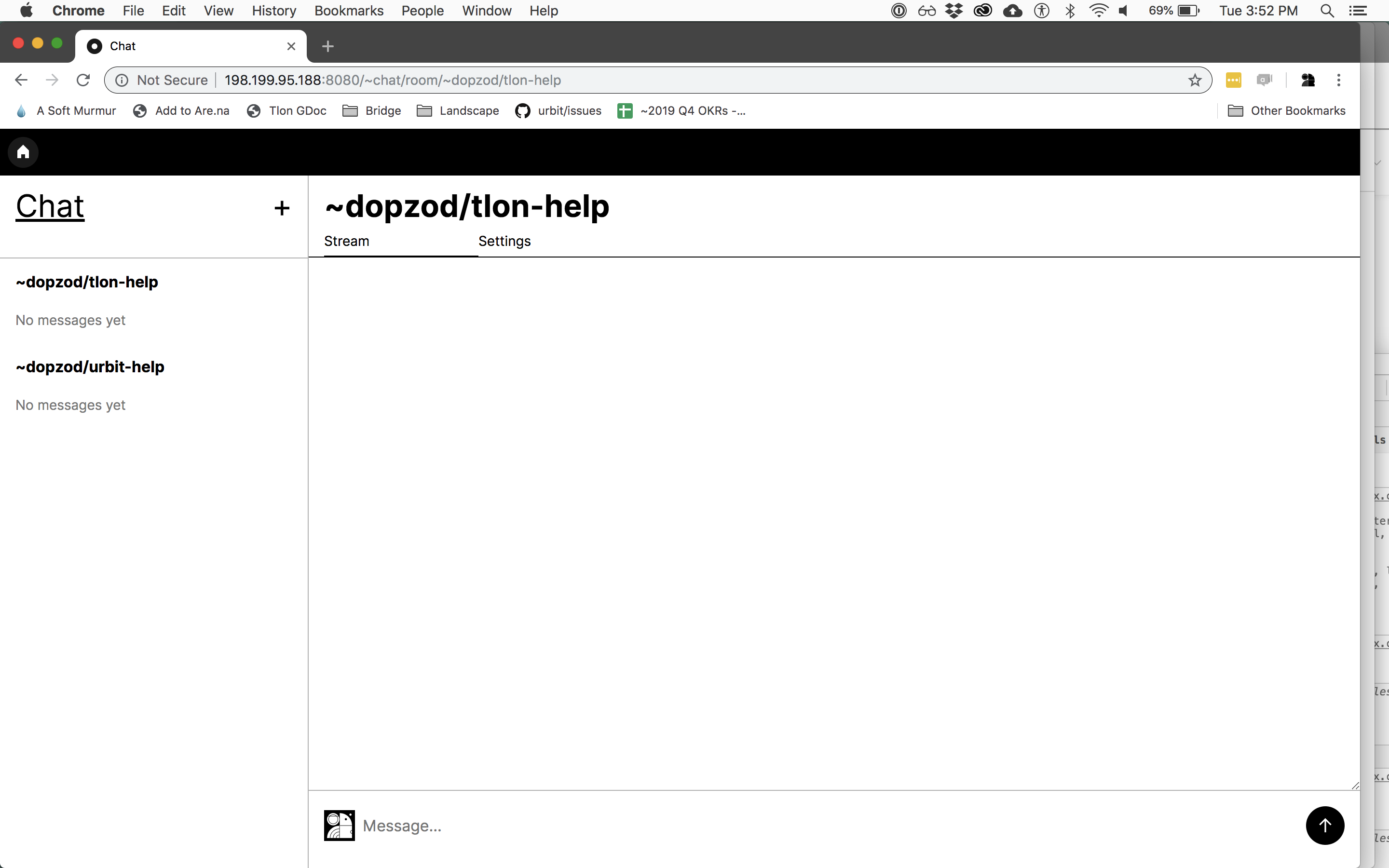Open the Apple menu
This screenshot has width=1389, height=868.
coord(27,10)
